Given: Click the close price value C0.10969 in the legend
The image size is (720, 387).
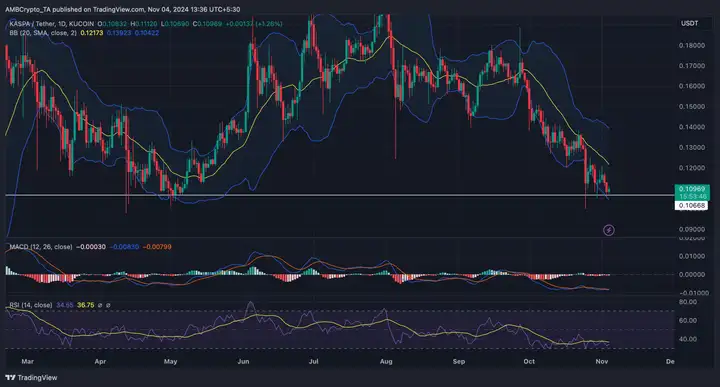Looking at the screenshot, I should point(207,23).
